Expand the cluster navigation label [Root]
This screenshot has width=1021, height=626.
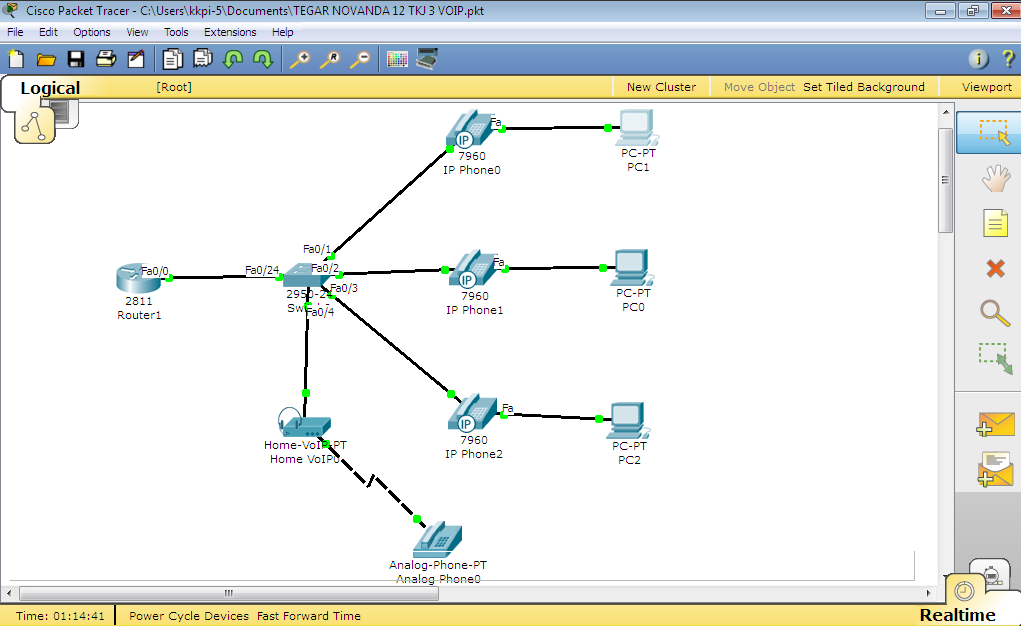coord(174,88)
